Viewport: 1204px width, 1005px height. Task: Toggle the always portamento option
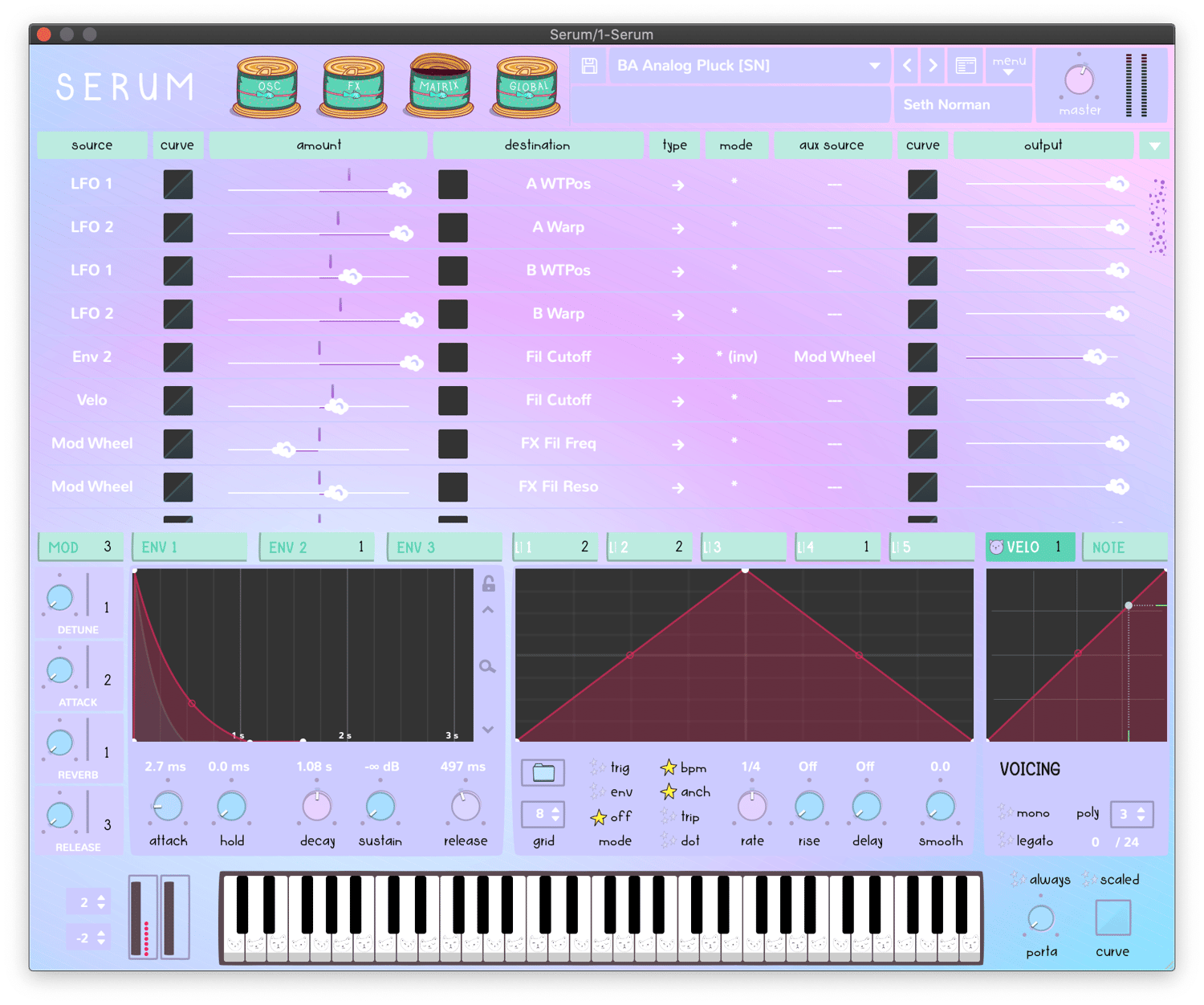click(1040, 880)
